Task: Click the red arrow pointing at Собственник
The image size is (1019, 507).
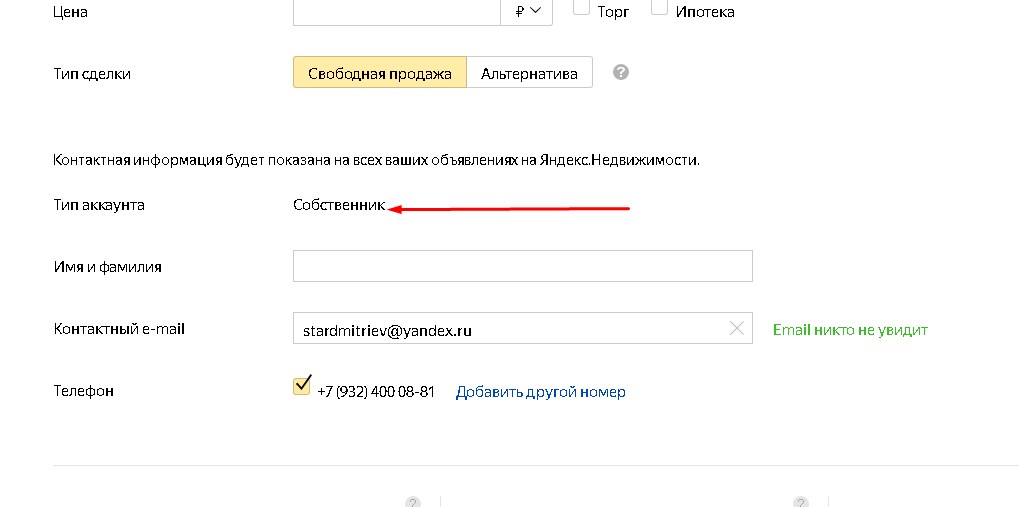Action: (509, 209)
